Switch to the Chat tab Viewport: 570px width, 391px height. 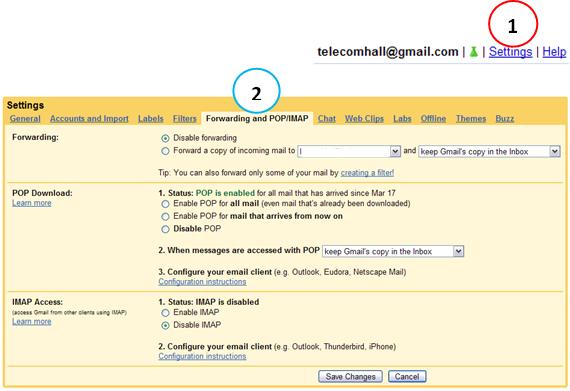click(326, 118)
